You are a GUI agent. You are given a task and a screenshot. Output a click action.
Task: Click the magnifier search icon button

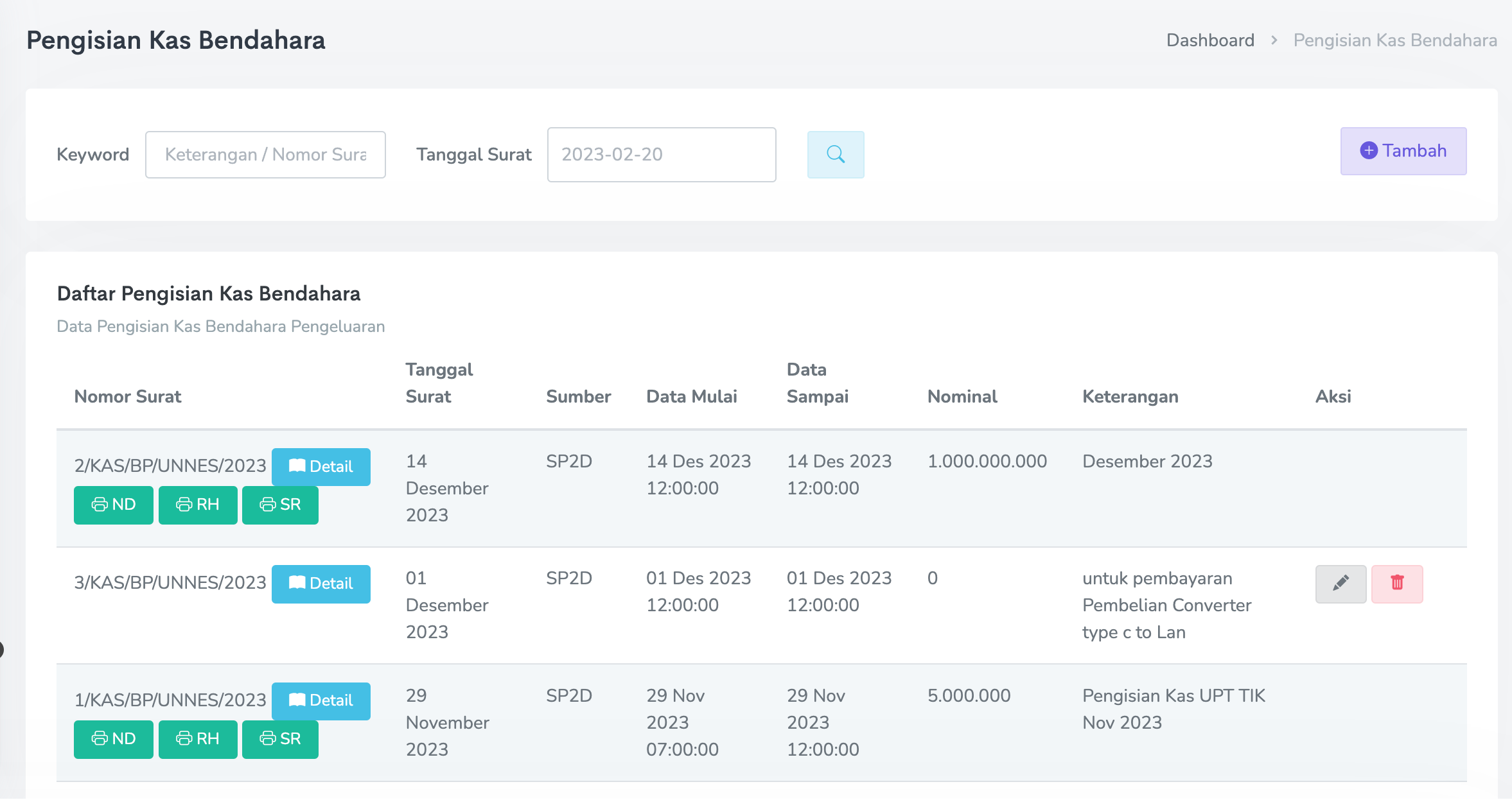[835, 155]
